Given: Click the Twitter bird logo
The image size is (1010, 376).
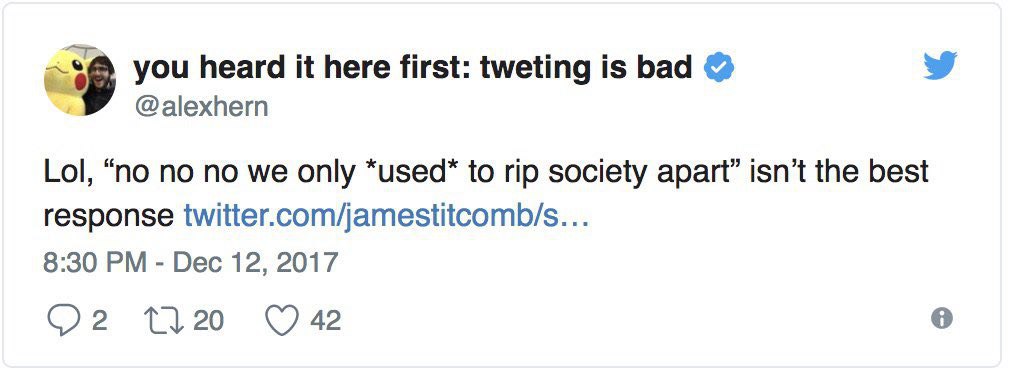Looking at the screenshot, I should point(940,66).
